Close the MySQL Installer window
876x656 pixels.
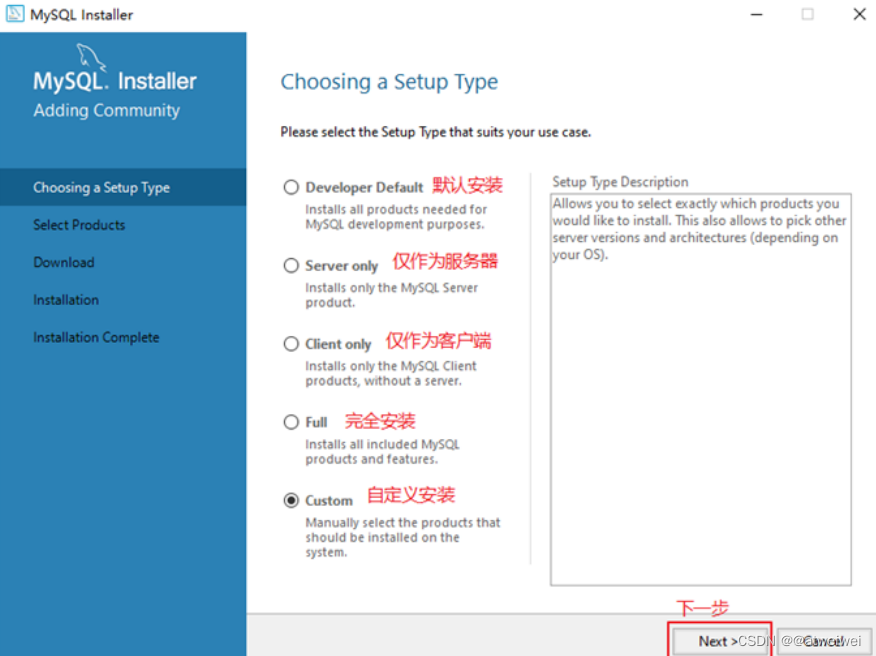click(x=859, y=15)
